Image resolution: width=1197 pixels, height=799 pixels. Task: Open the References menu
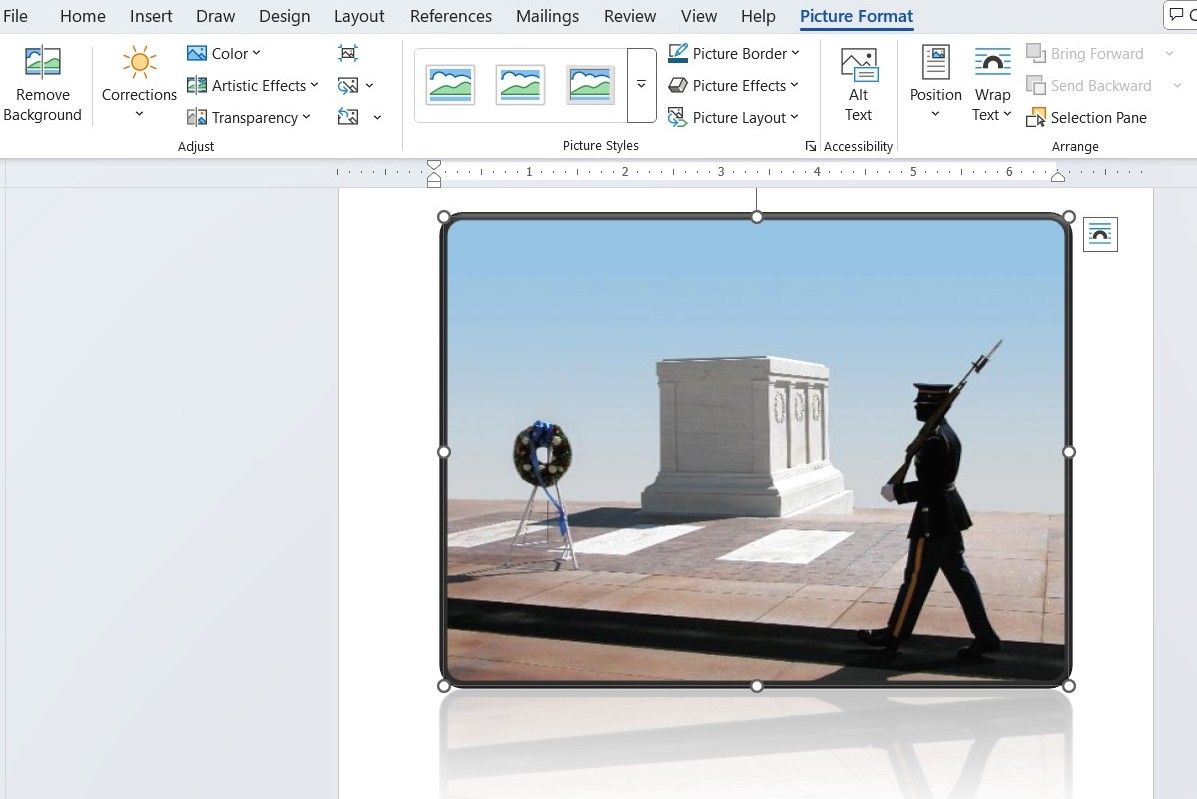(x=450, y=16)
